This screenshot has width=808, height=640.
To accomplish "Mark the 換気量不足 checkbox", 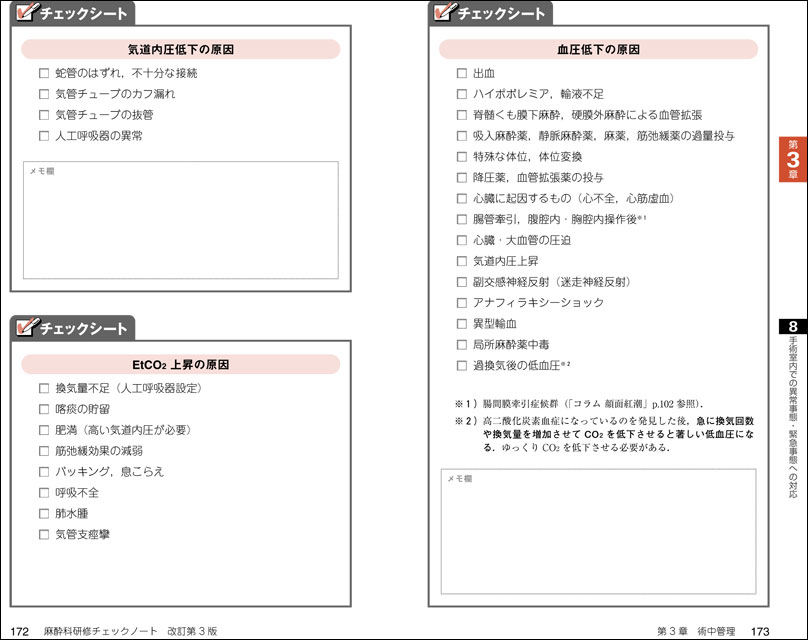I will click(x=44, y=388).
